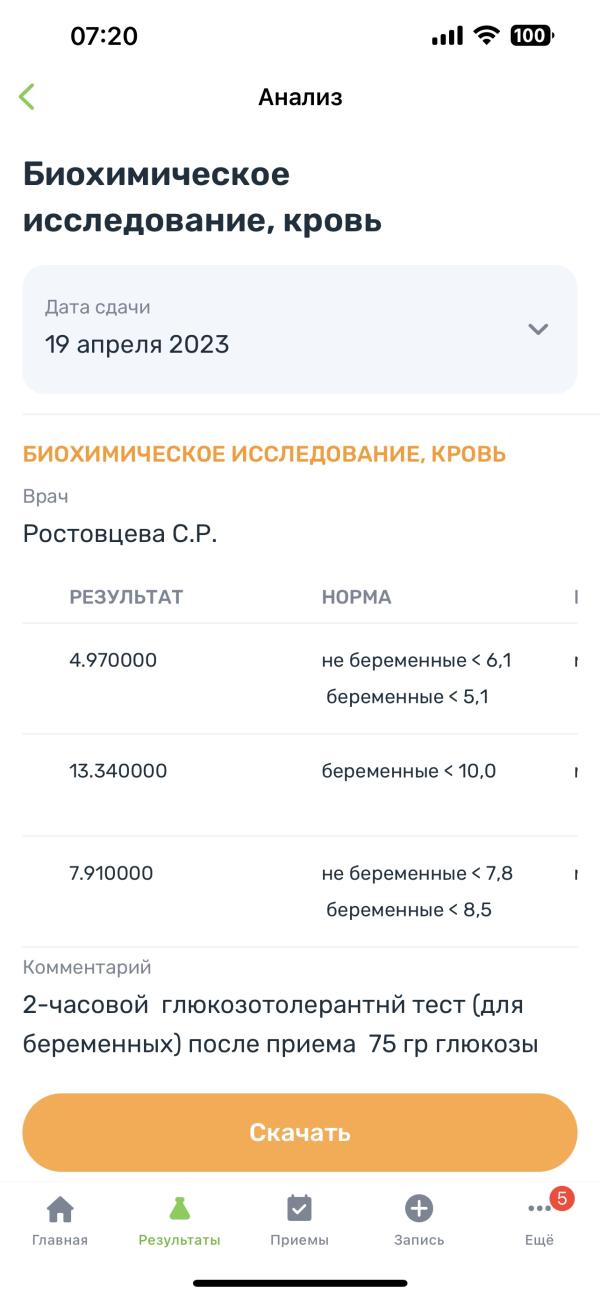The width and height of the screenshot is (600, 1297).
Task: Open the Ещё three-dots icon
Action: [x=539, y=1210]
